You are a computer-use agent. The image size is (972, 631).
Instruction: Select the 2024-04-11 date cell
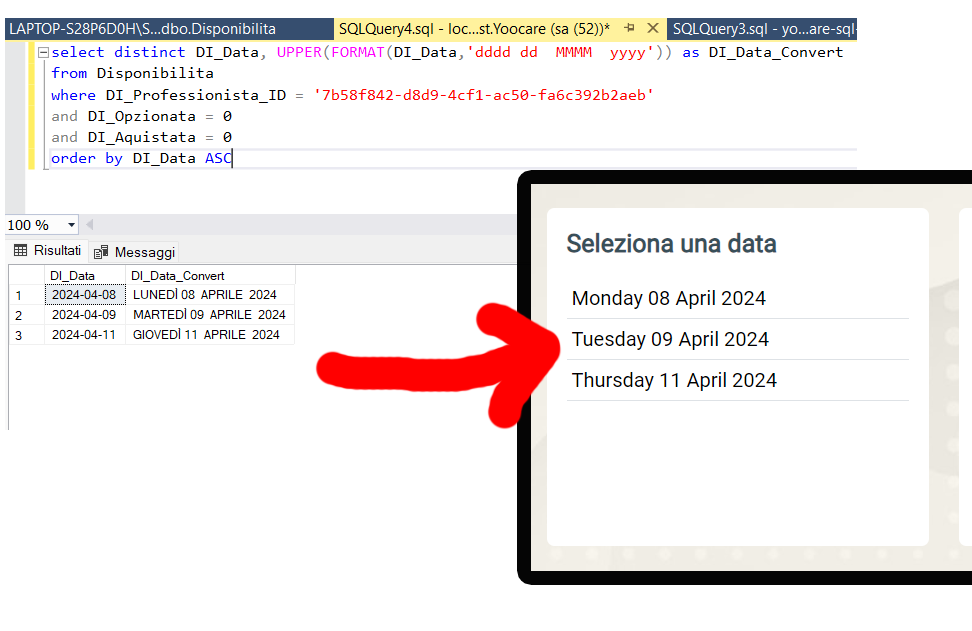click(x=84, y=334)
